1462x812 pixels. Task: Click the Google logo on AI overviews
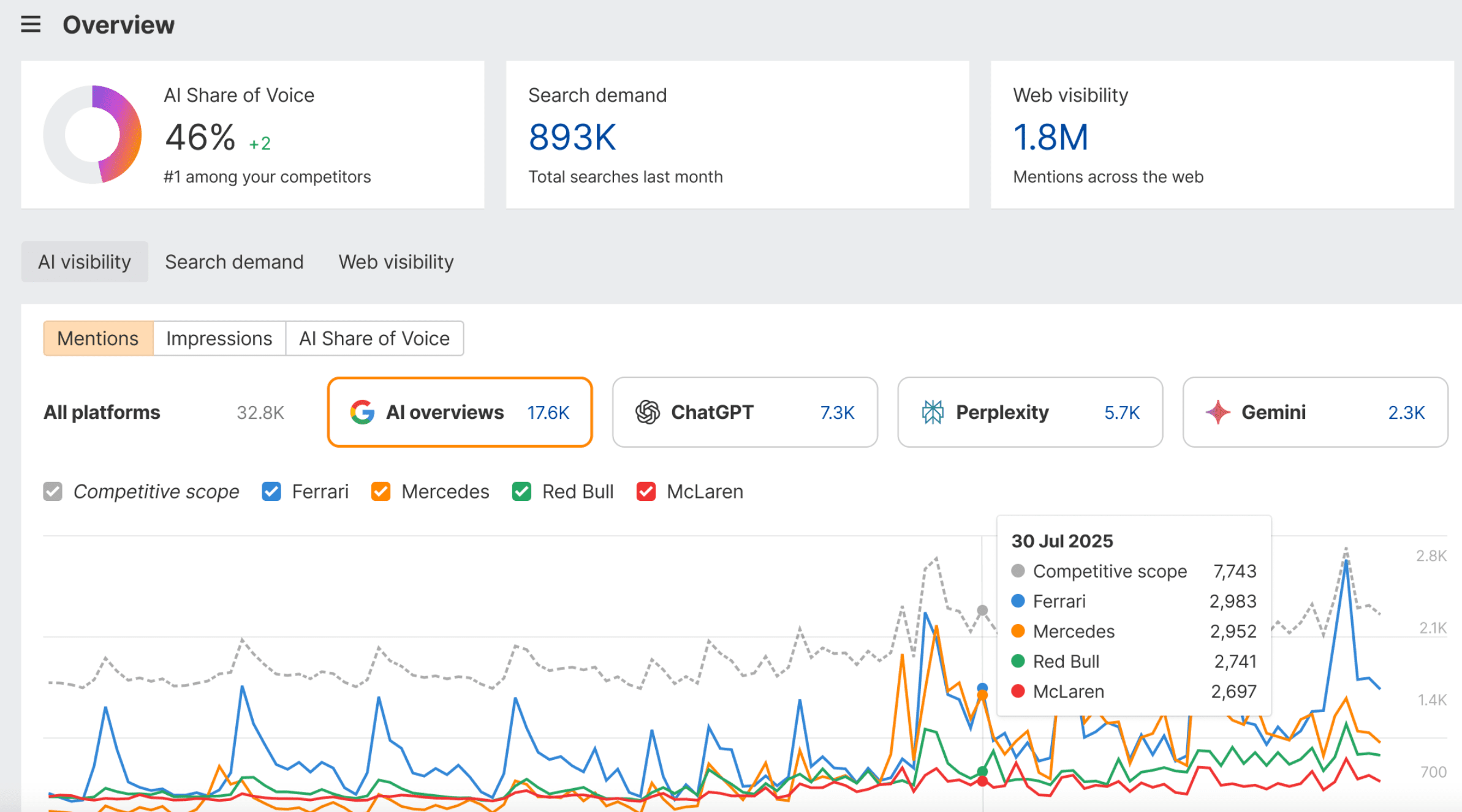click(x=362, y=412)
